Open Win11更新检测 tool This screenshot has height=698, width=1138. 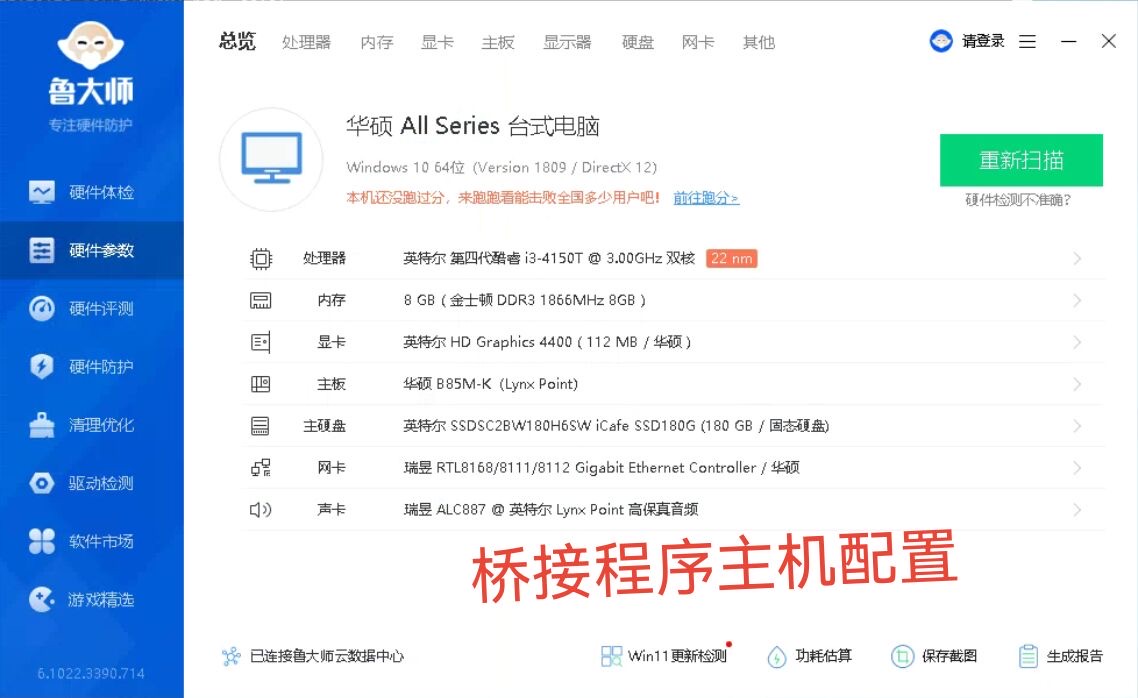click(664, 656)
